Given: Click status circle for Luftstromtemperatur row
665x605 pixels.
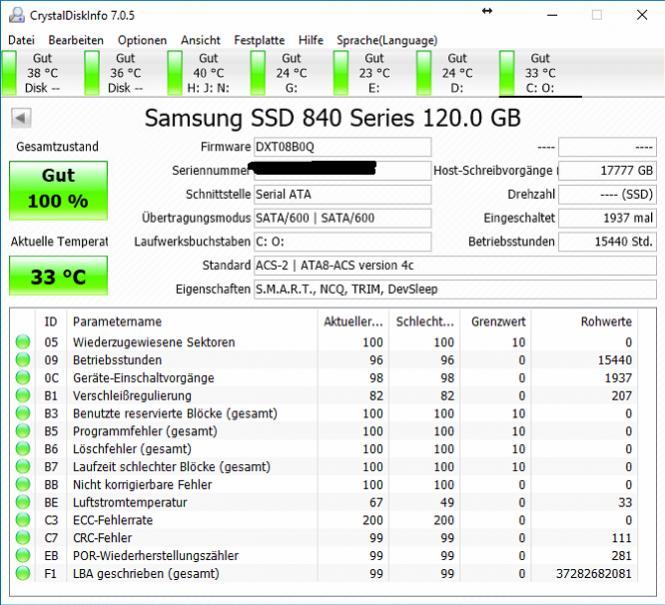Looking at the screenshot, I should pyautogui.click(x=23, y=502).
